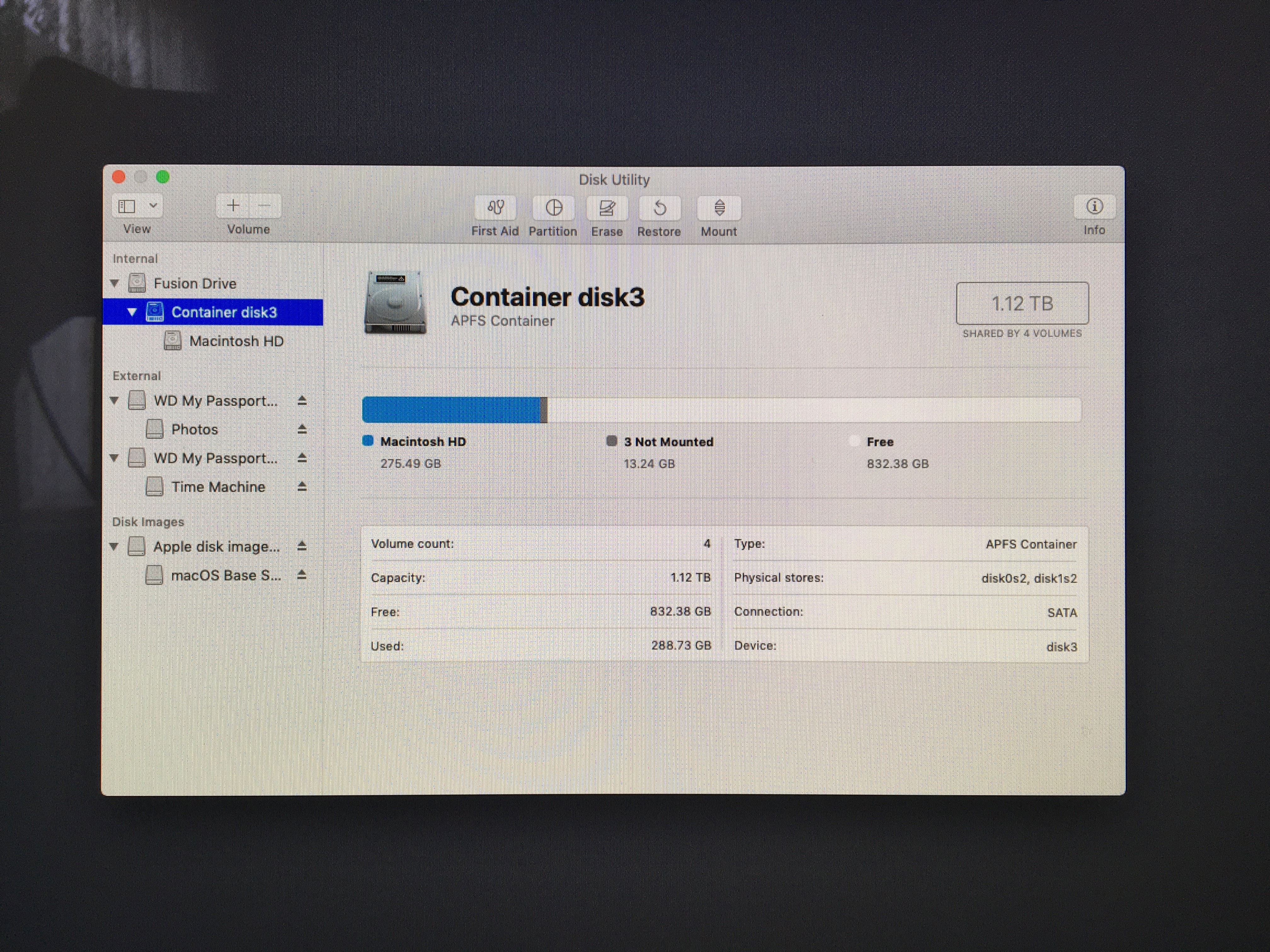Viewport: 1270px width, 952px height.
Task: Toggle the sidebar view button
Action: (x=127, y=206)
